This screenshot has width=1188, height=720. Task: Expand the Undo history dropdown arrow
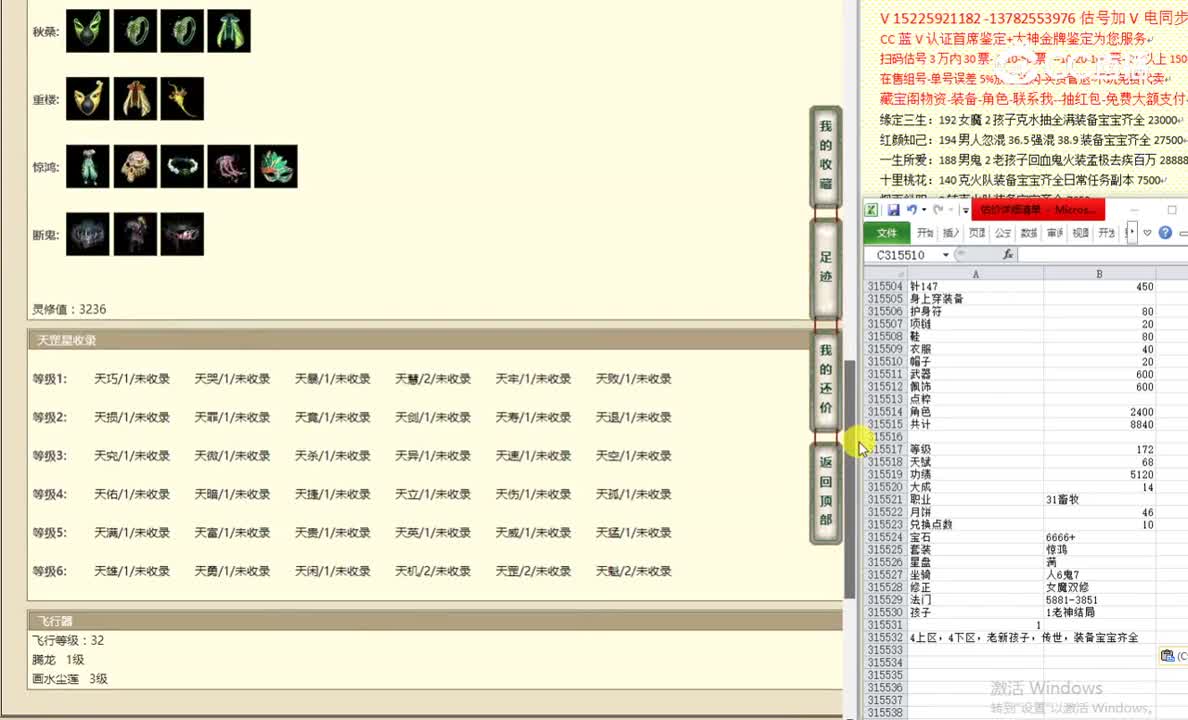click(923, 210)
